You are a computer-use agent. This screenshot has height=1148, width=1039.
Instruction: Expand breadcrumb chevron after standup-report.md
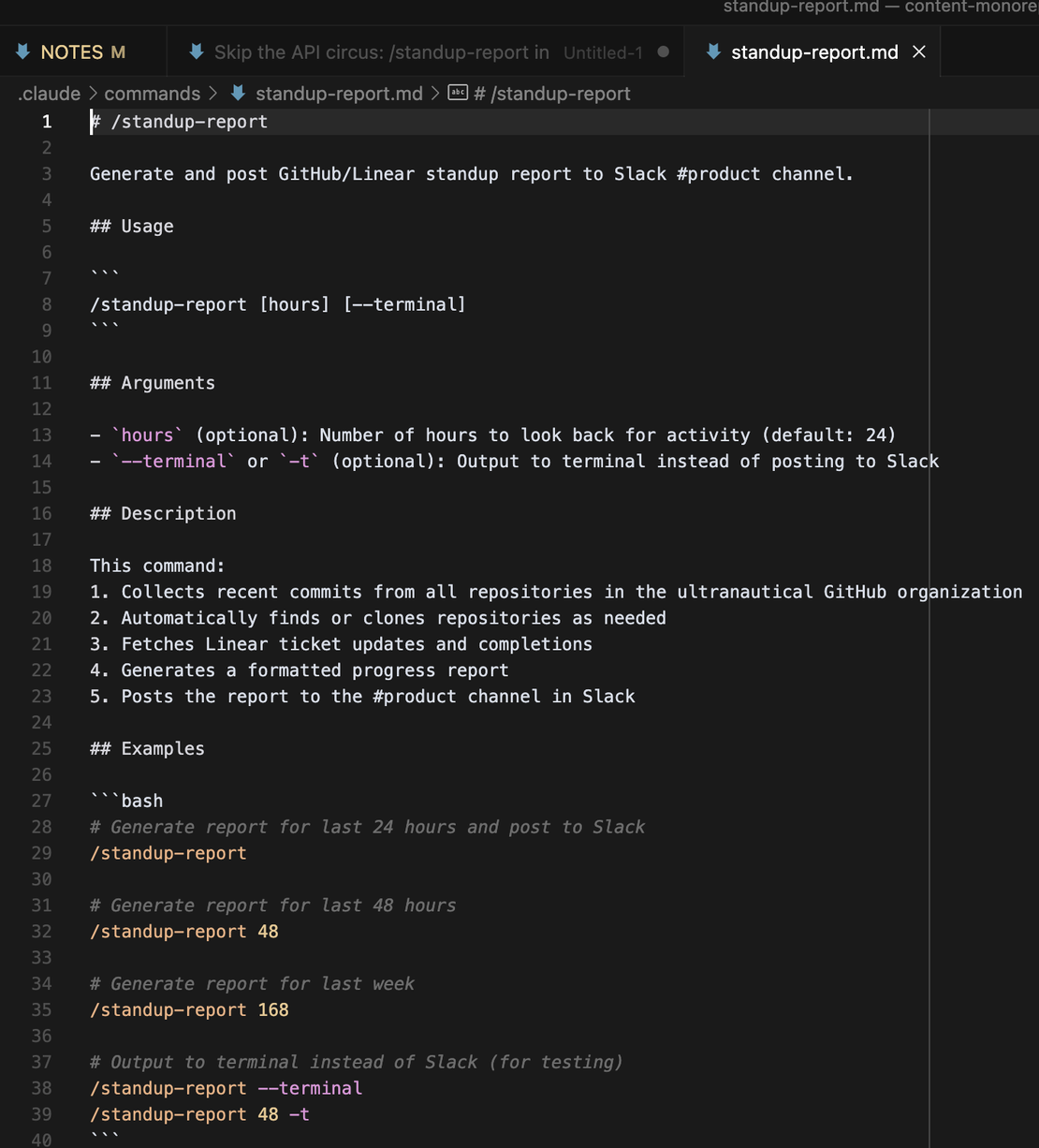click(435, 94)
